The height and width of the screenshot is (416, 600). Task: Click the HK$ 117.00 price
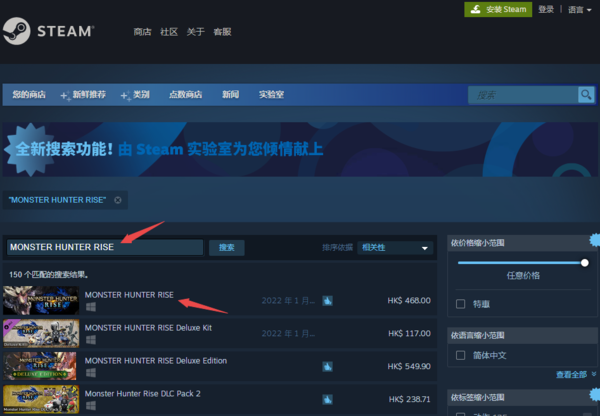[x=409, y=333]
